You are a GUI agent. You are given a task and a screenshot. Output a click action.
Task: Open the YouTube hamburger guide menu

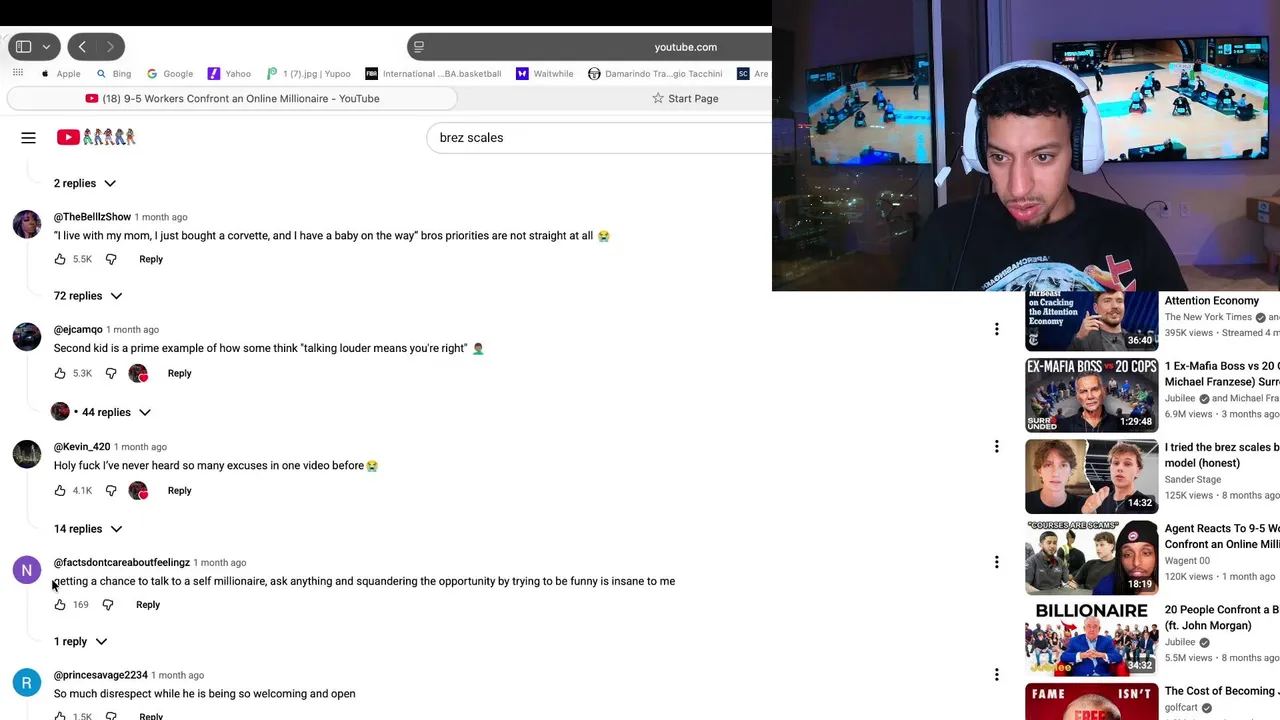click(28, 138)
